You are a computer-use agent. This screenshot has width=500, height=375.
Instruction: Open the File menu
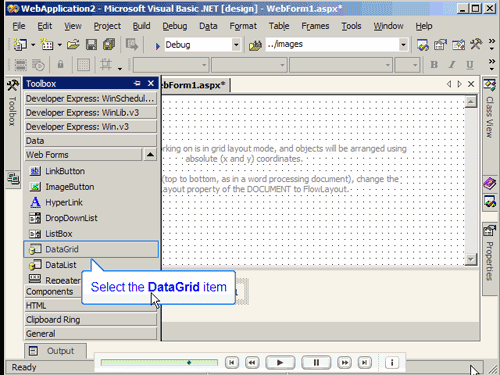click(x=19, y=26)
